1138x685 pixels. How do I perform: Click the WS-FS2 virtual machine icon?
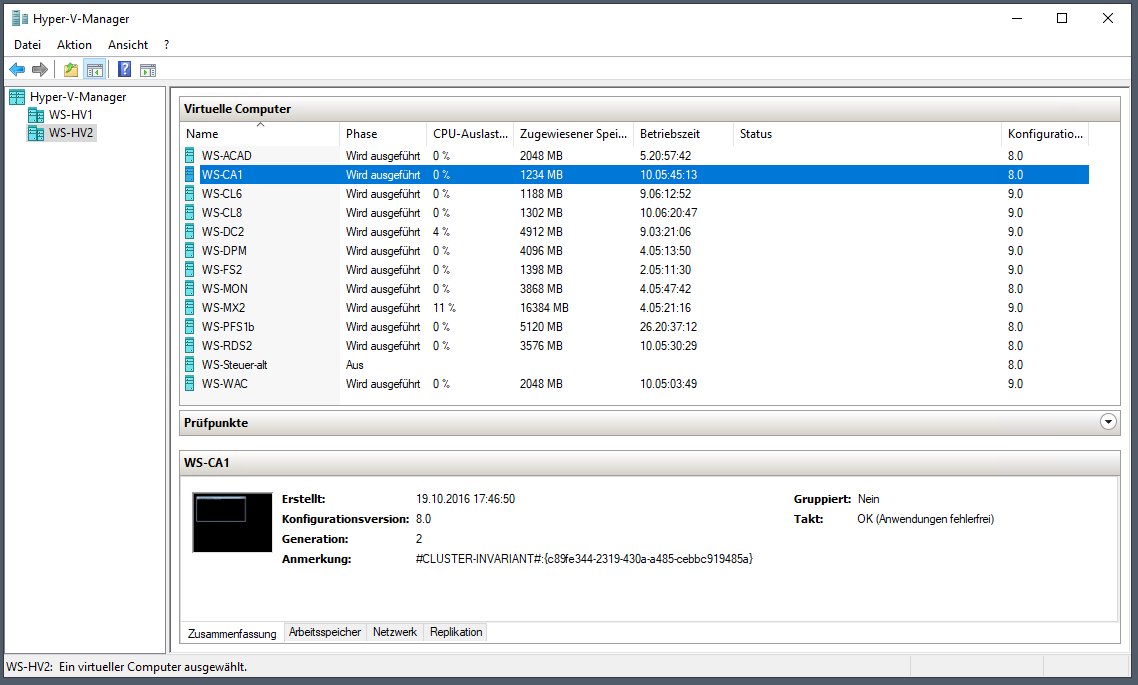tap(189, 269)
